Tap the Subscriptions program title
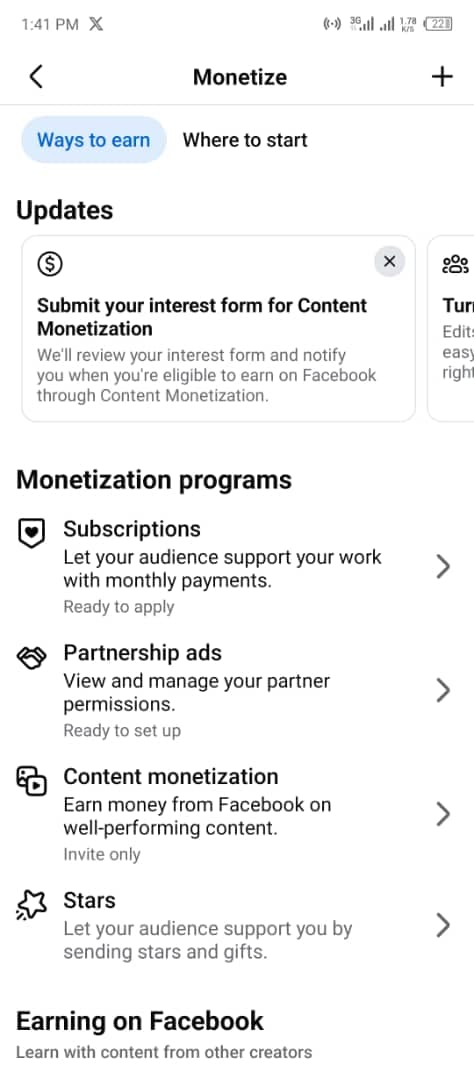This screenshot has height=1080, width=474. point(132,529)
